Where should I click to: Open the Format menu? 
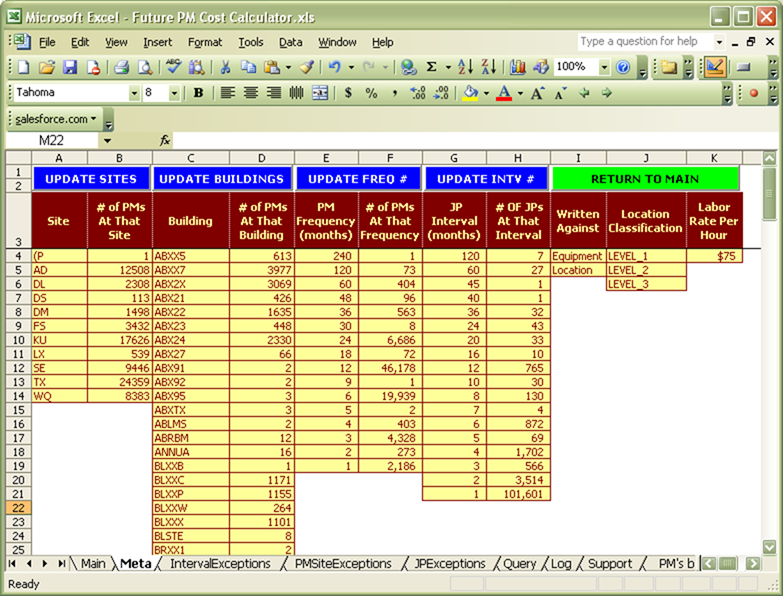(205, 42)
